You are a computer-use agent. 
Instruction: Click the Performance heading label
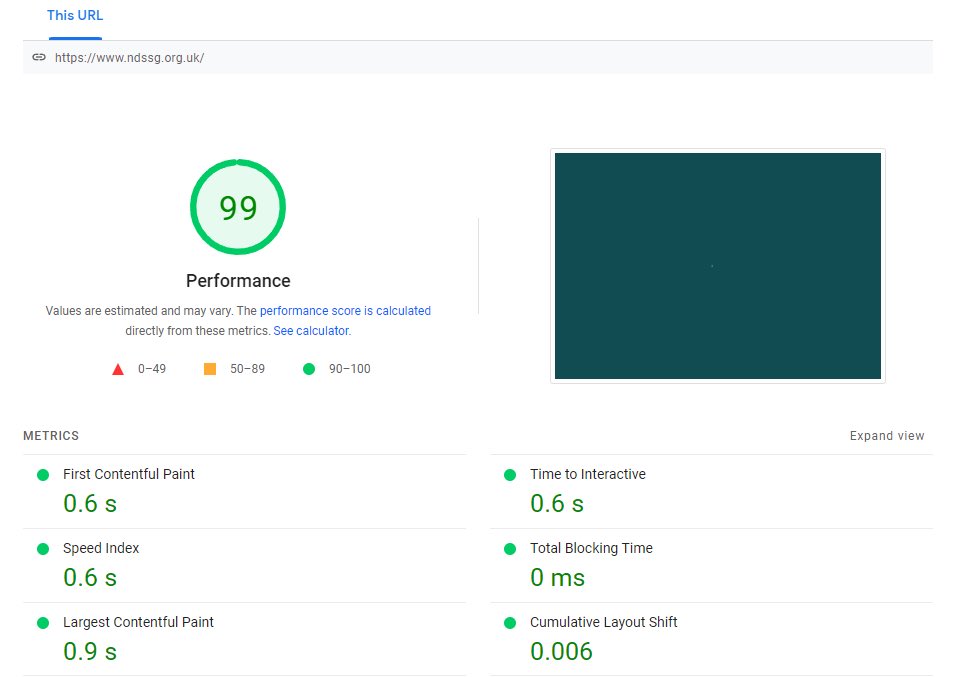click(x=238, y=281)
